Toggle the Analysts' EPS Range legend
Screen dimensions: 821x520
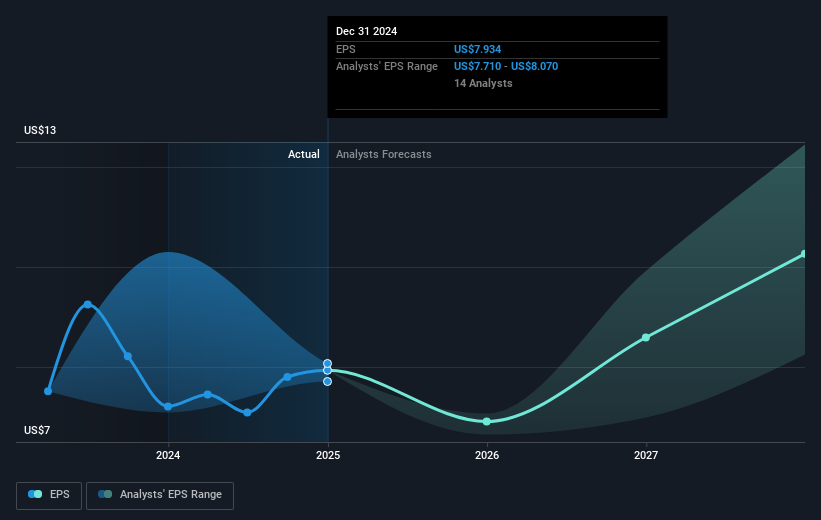[160, 495]
